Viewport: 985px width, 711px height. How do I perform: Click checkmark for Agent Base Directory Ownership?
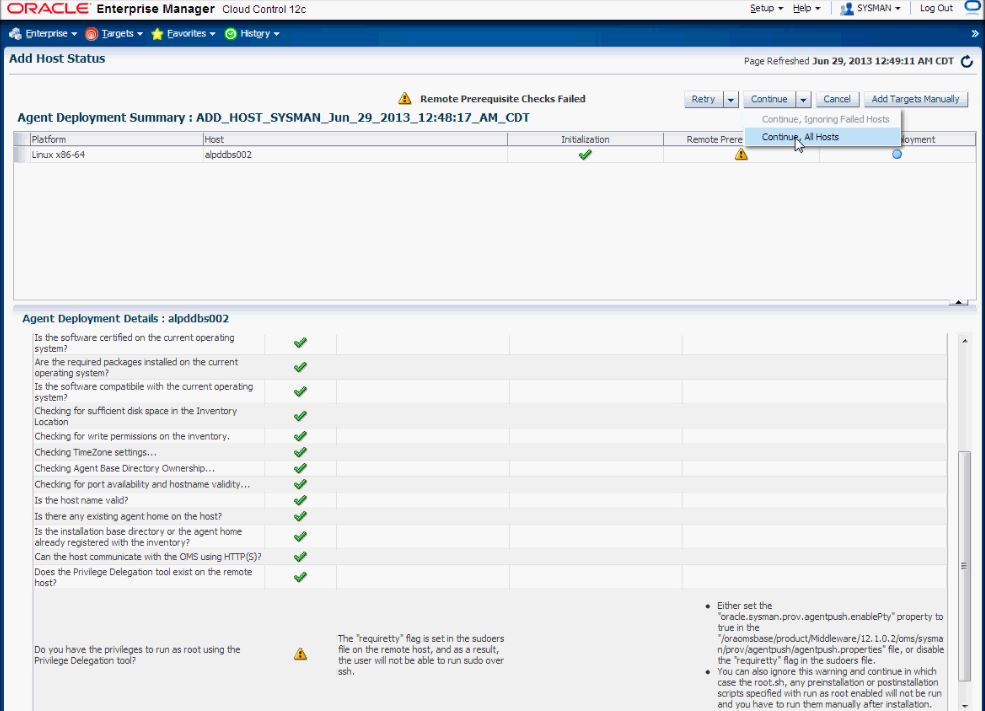[x=300, y=469]
